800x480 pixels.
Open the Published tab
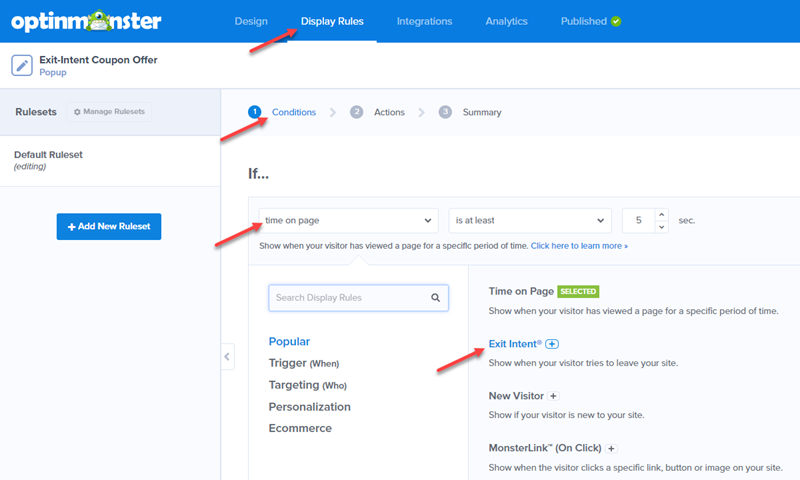[x=584, y=21]
